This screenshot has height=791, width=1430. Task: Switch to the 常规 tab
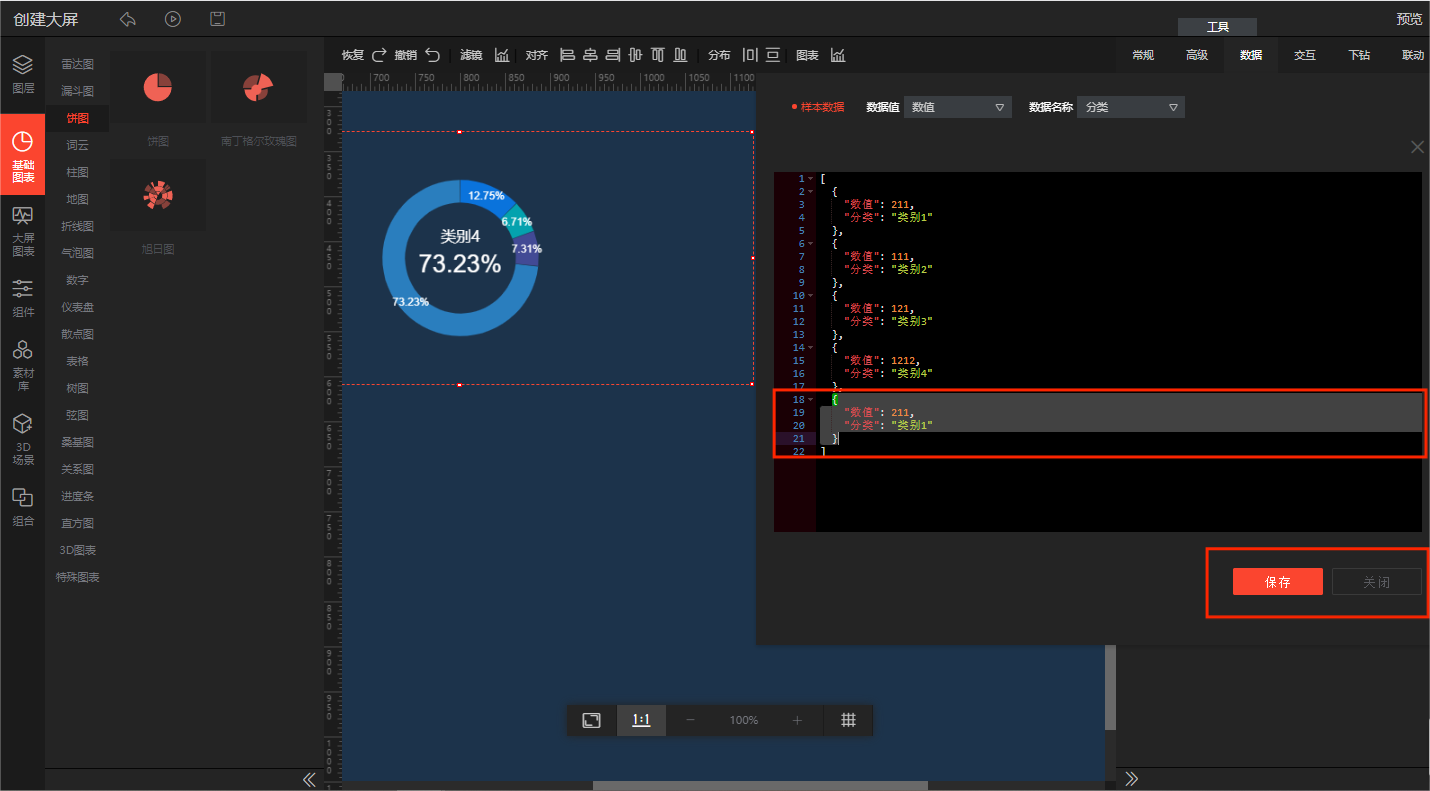[x=1143, y=55]
